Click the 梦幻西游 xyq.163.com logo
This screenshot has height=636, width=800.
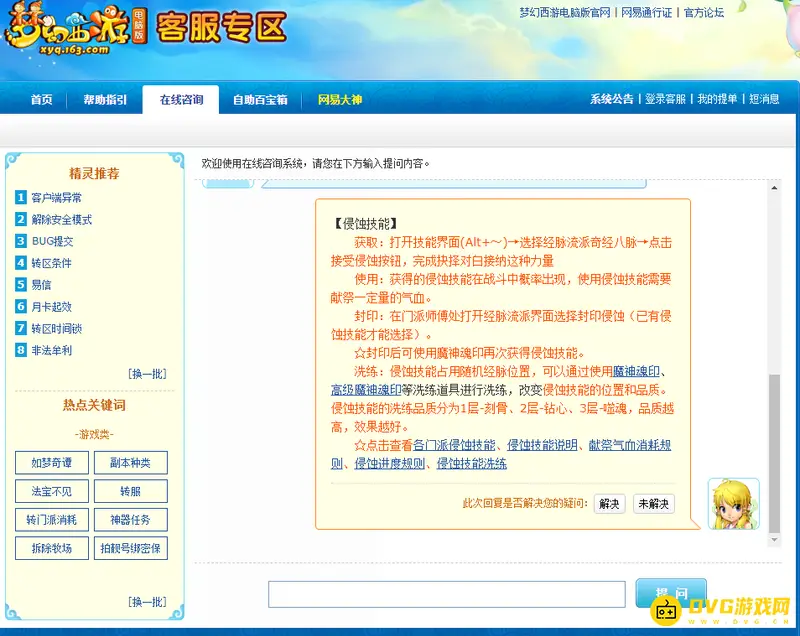coord(76,30)
